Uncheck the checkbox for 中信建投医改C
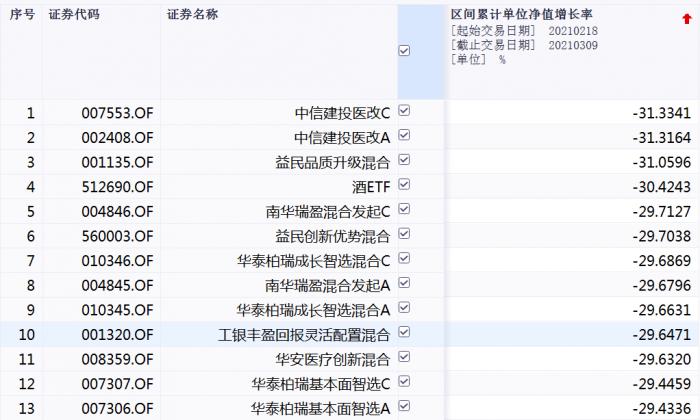 pyautogui.click(x=404, y=111)
